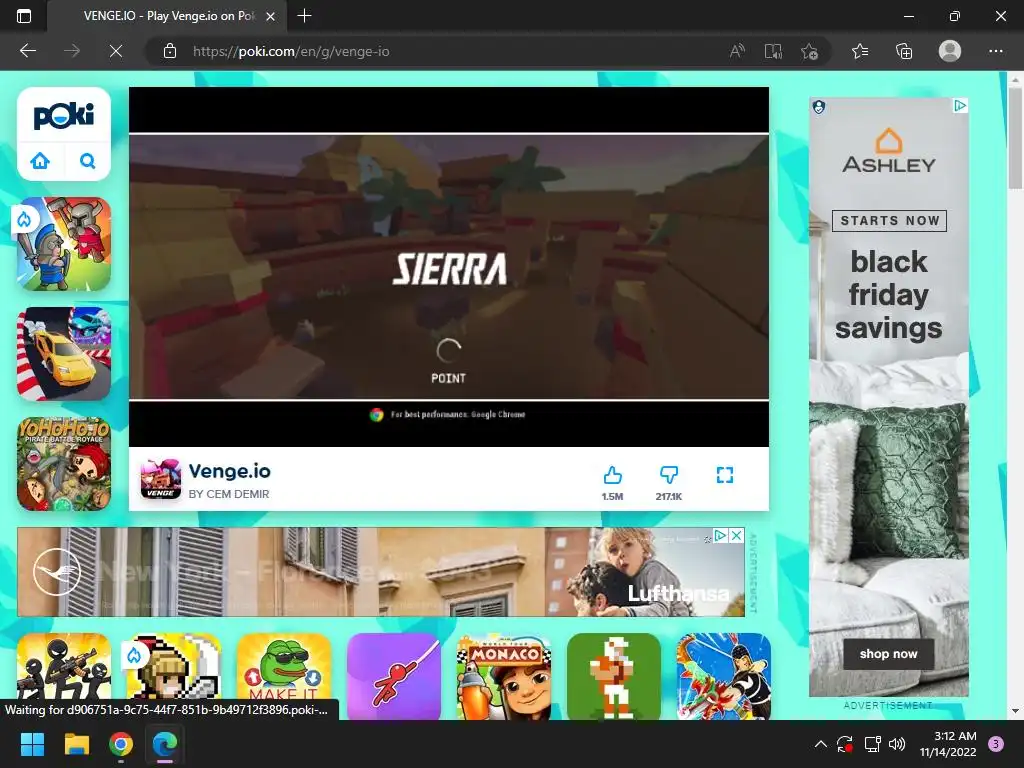The image size is (1024, 768).
Task: Open the Collections icon
Action: [x=904, y=51]
